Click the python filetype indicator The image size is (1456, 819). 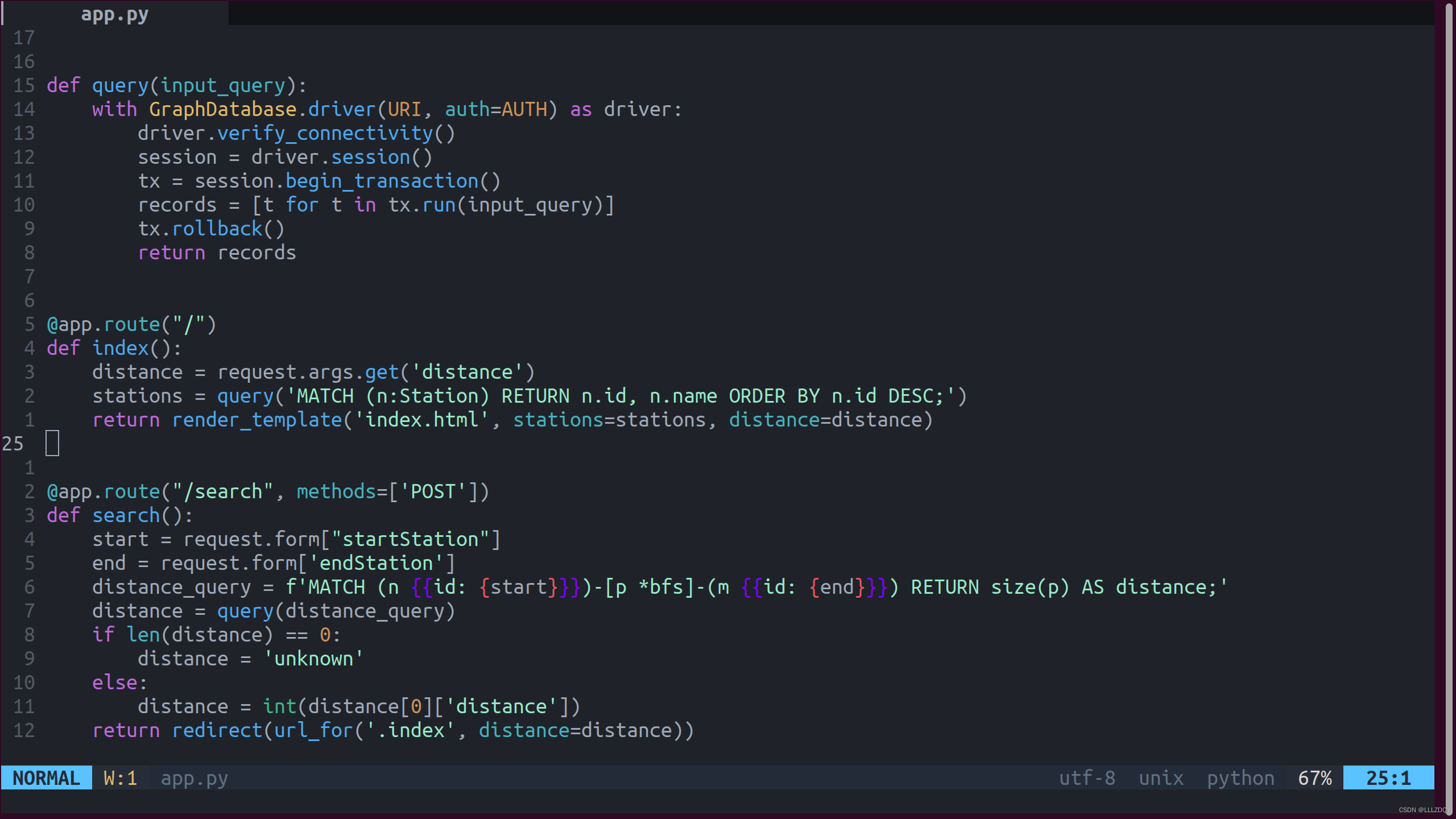[x=1240, y=778]
